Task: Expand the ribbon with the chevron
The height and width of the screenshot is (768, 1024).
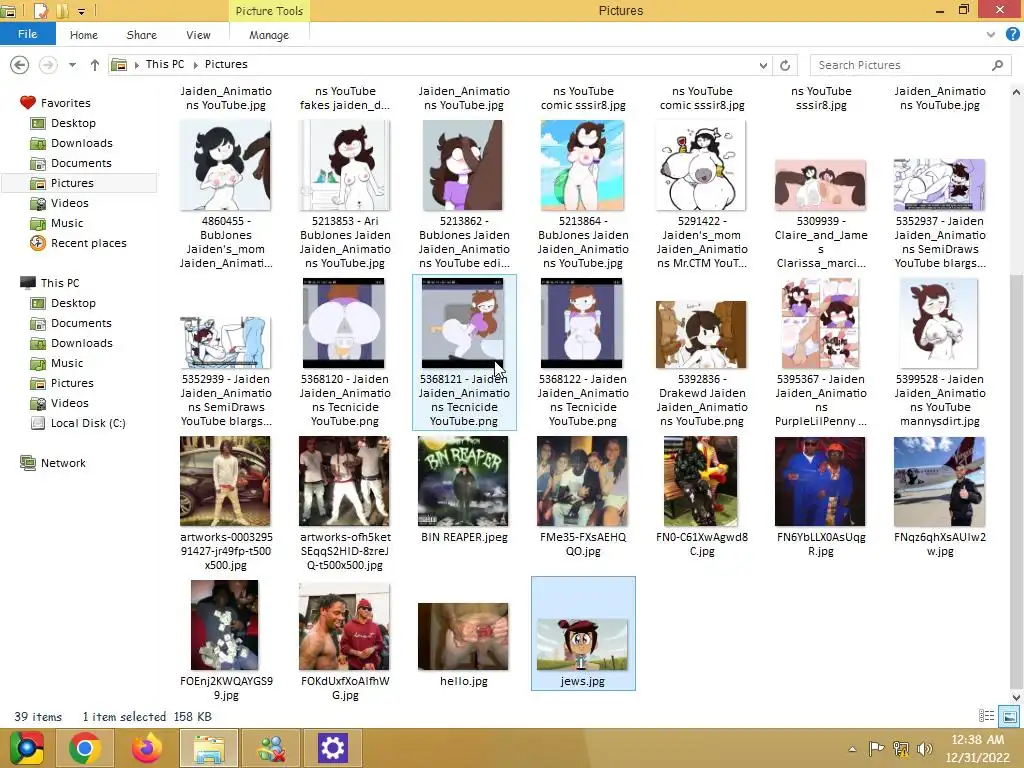Action: coord(991,34)
